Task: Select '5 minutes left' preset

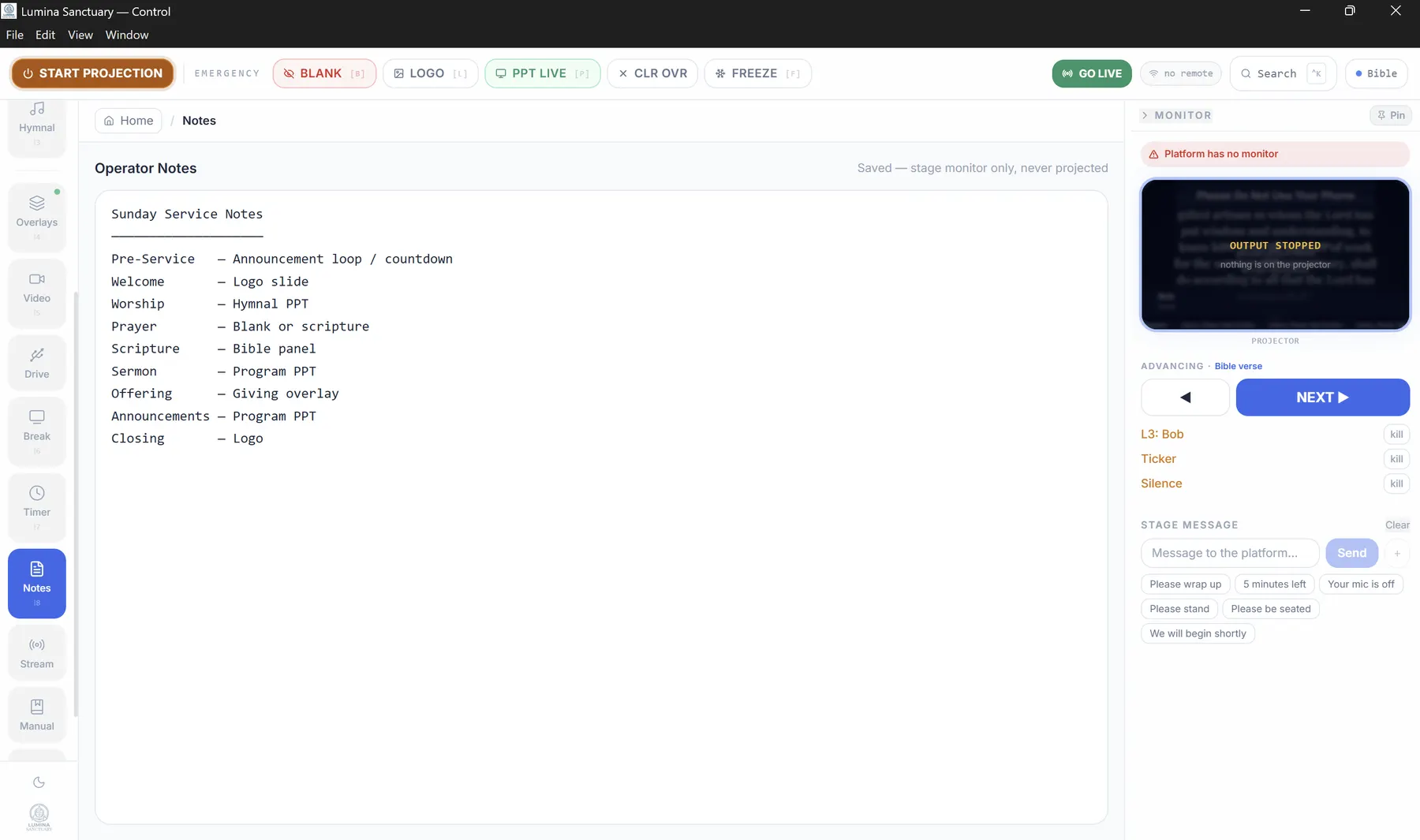Action: (x=1274, y=584)
